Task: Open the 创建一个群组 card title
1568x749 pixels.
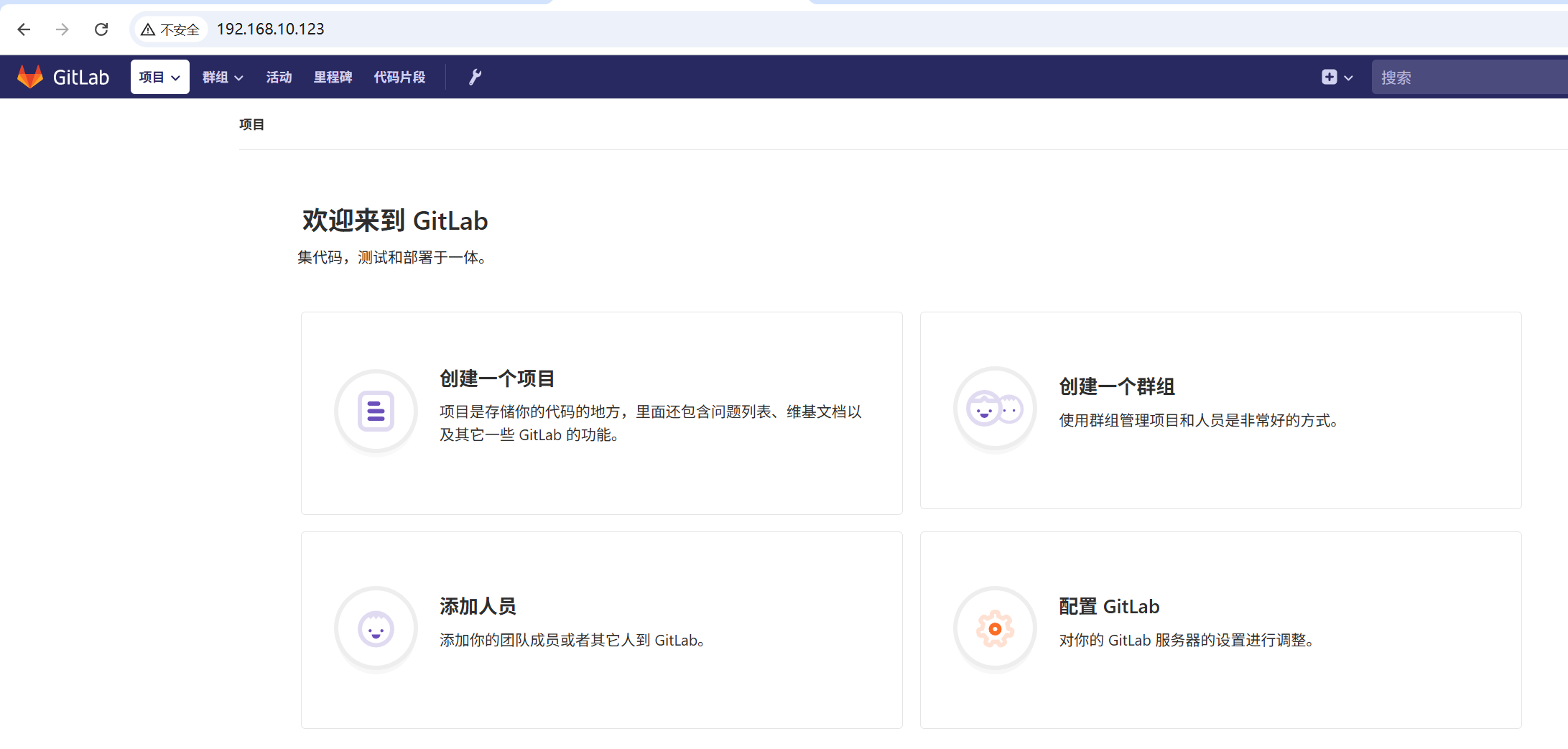Action: coord(1117,386)
